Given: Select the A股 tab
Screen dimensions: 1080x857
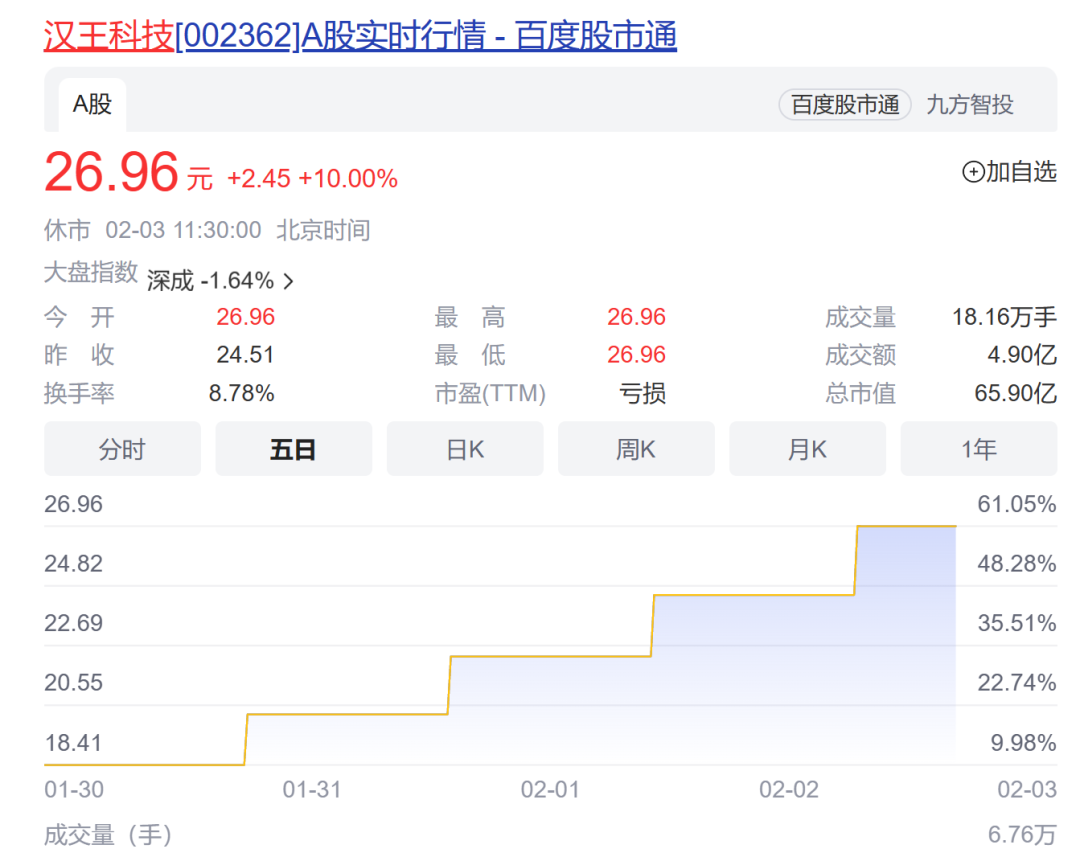Looking at the screenshot, I should 92,105.
